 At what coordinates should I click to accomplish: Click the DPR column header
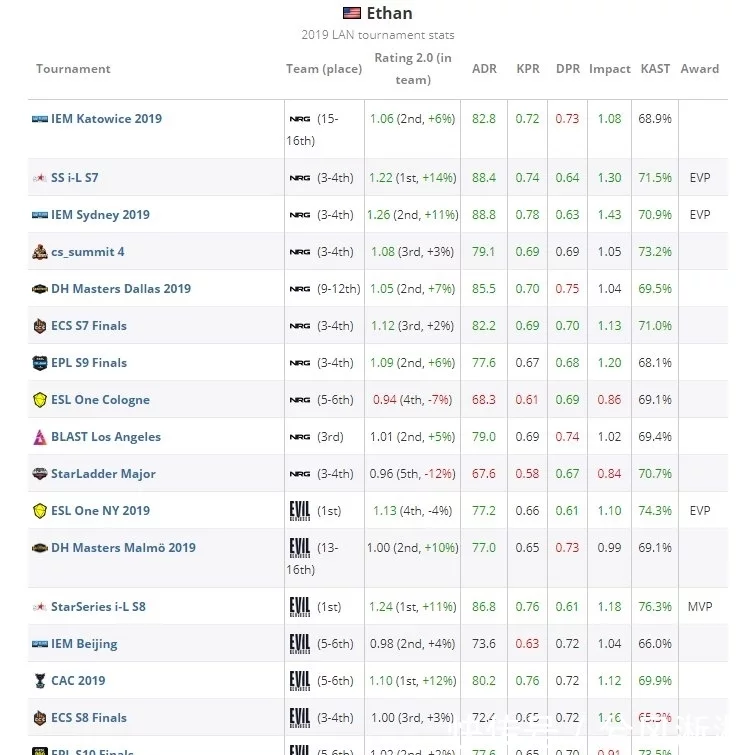[x=568, y=69]
